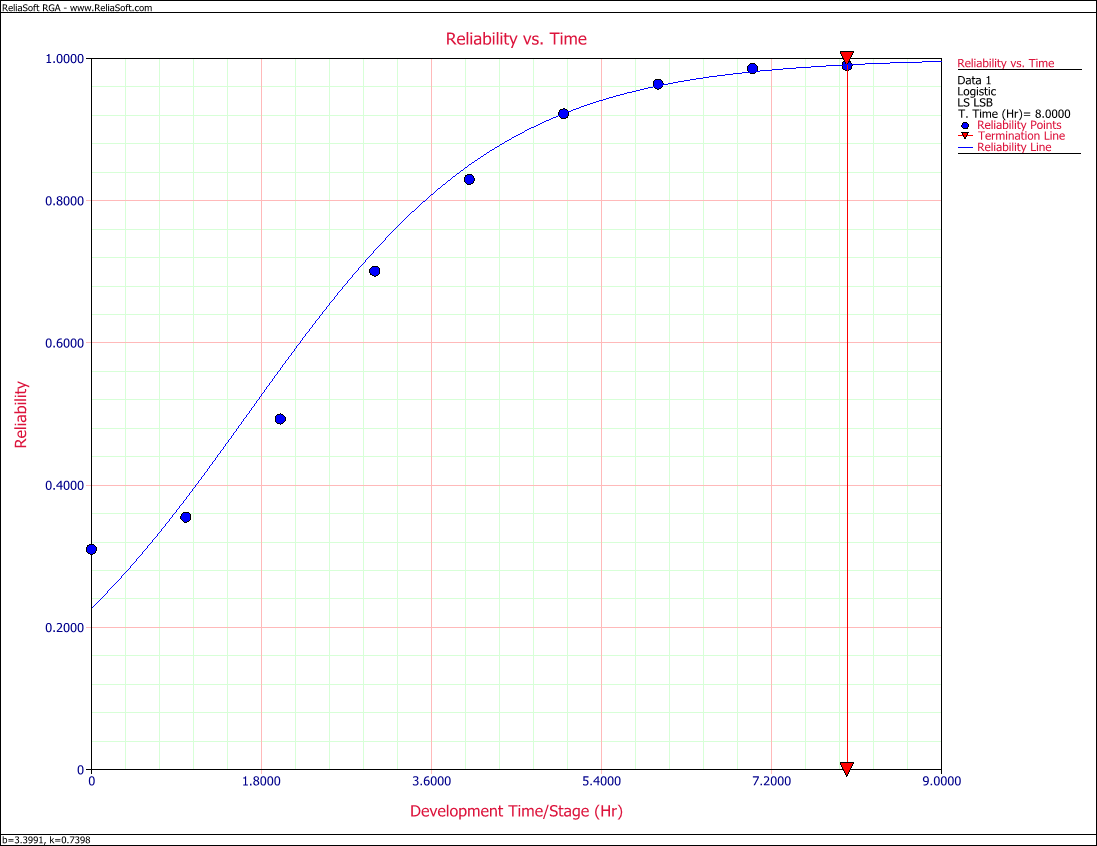Click the top red termination triangle marker

point(847,57)
